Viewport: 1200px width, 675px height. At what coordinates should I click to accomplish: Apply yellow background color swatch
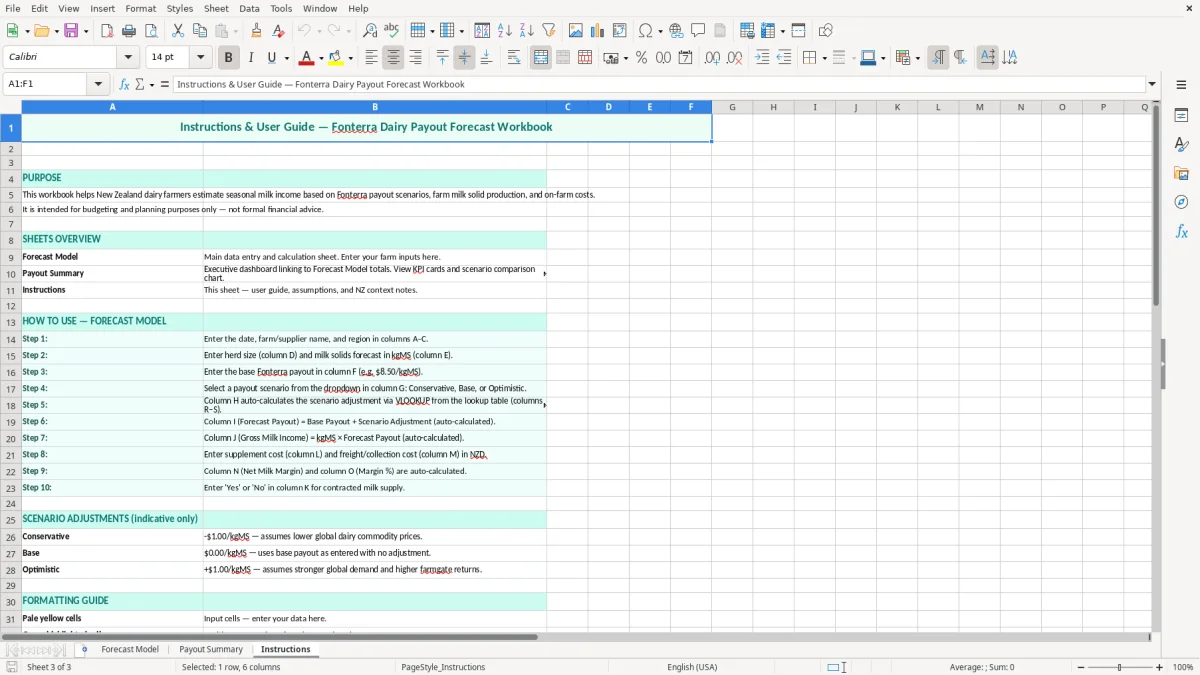tap(337, 58)
